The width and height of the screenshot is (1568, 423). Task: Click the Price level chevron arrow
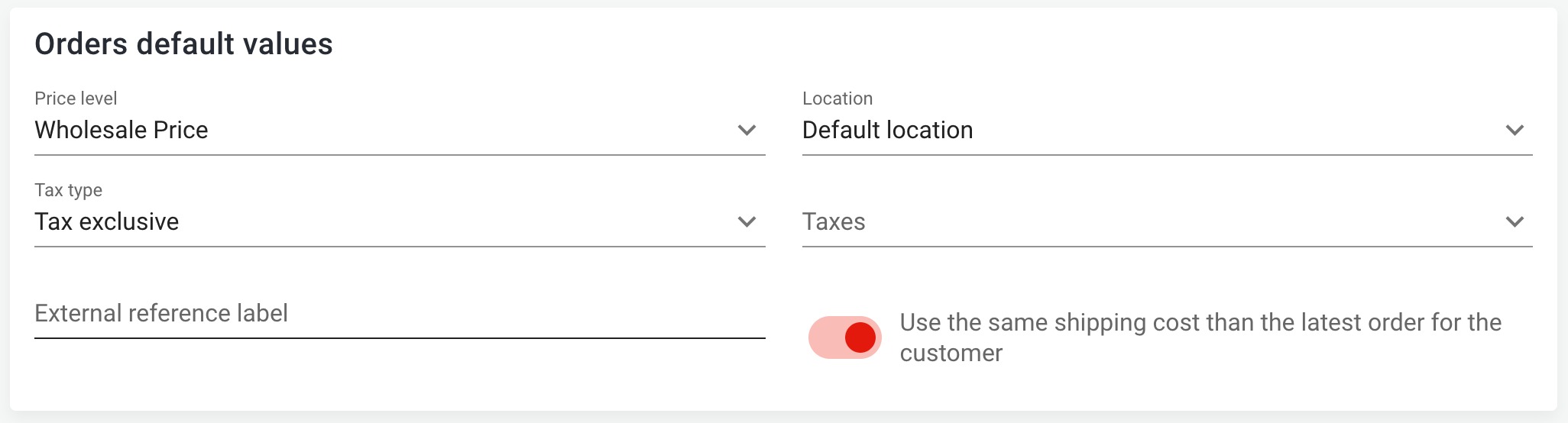747,131
